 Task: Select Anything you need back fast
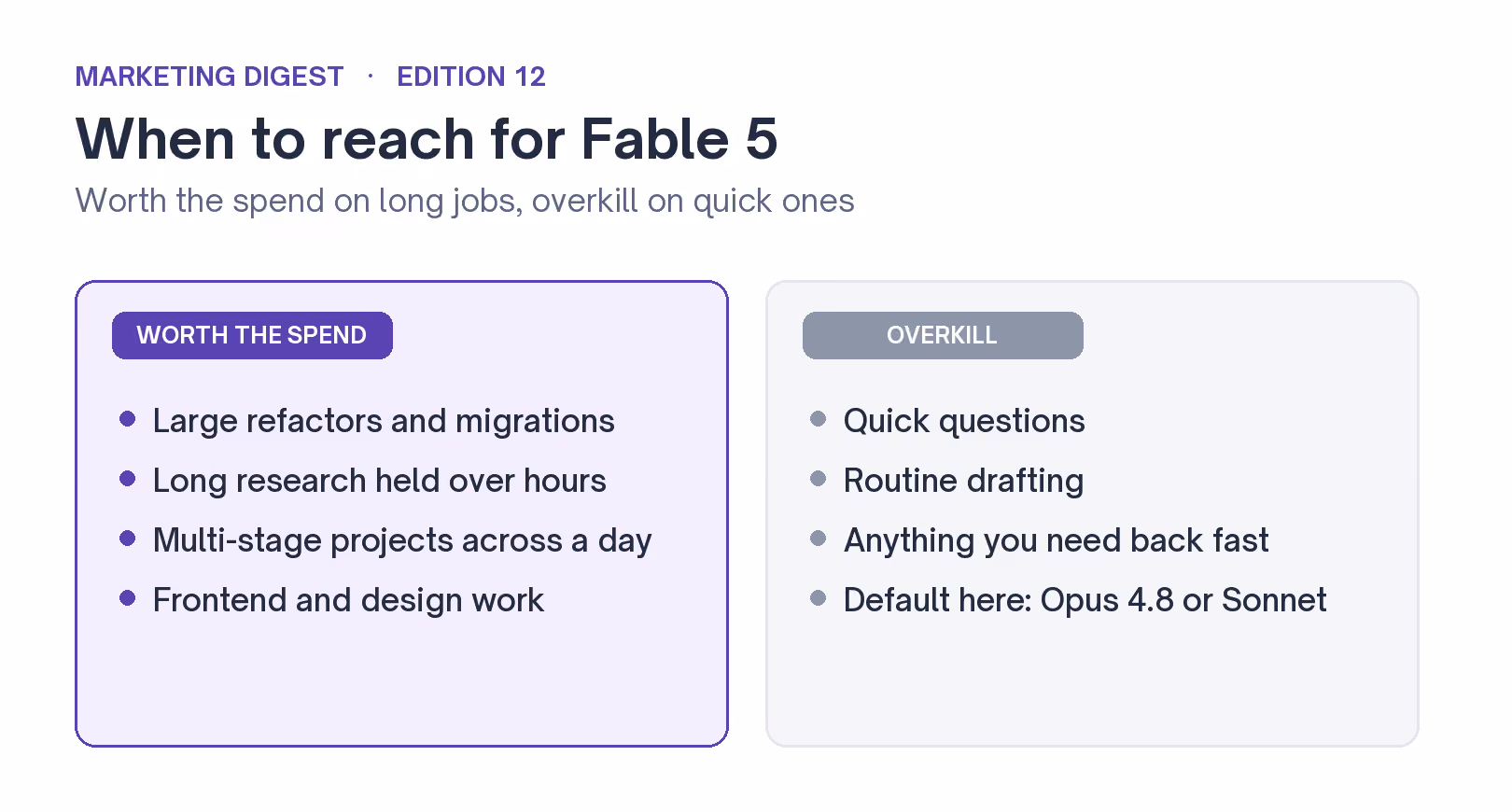[x=1057, y=540]
